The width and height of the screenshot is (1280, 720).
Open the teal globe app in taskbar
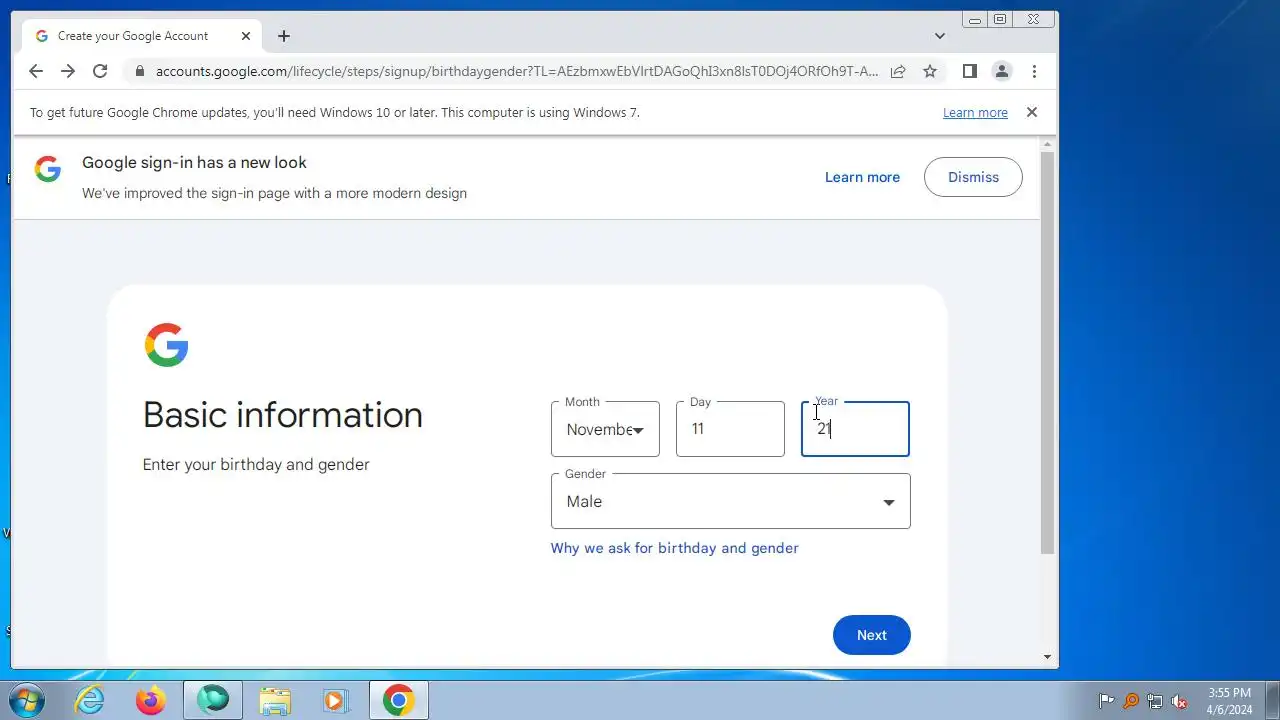point(213,701)
